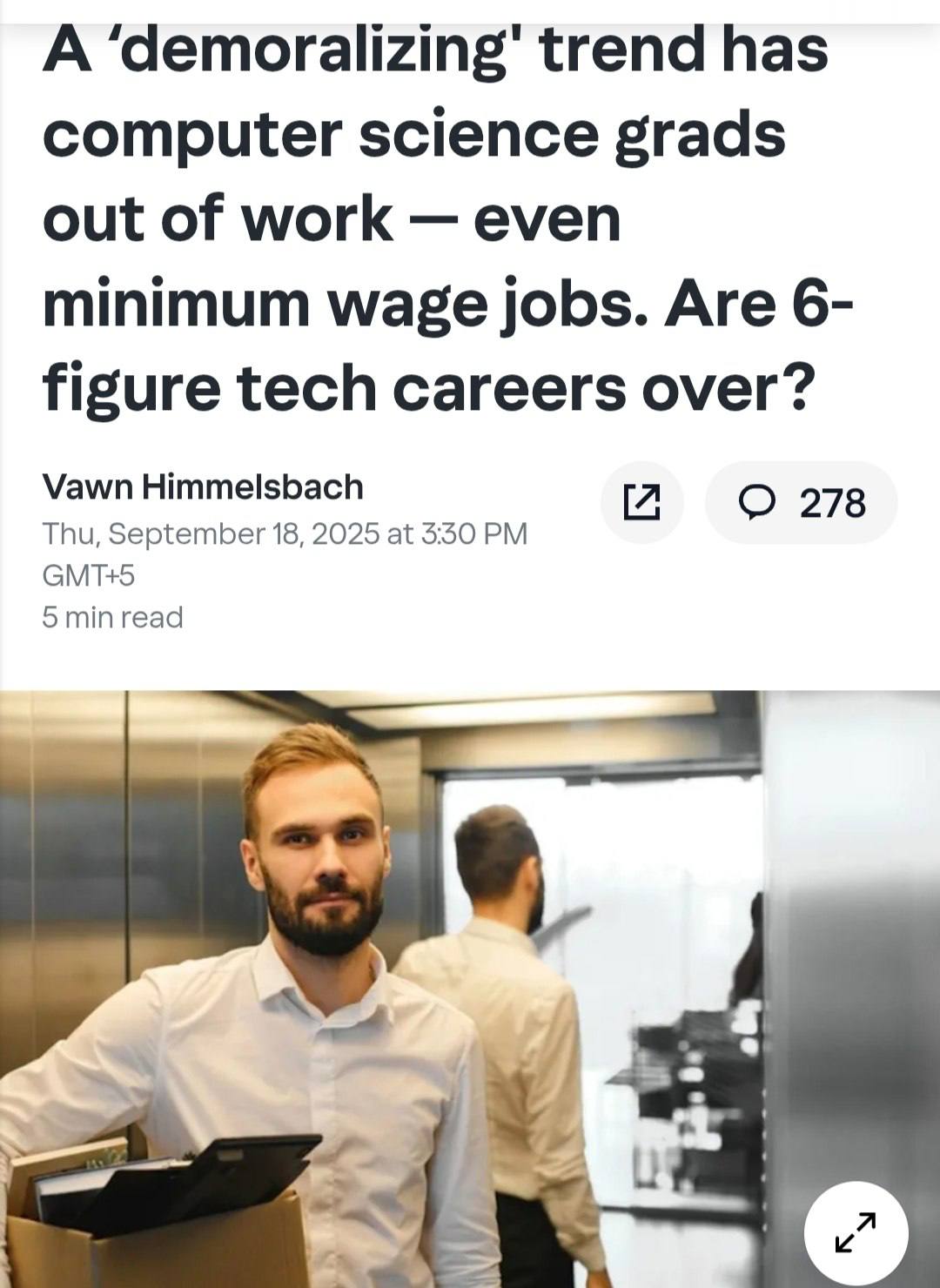
Task: Click the 278 comment count
Action: tap(832, 503)
